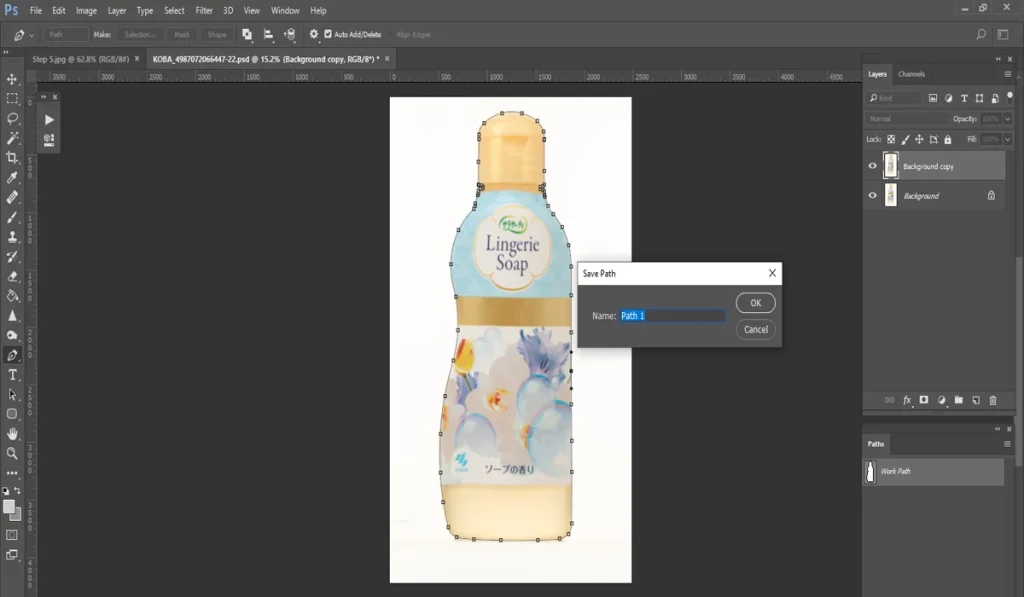Select the Eyedropper tool
This screenshot has height=597, width=1024.
12,178
